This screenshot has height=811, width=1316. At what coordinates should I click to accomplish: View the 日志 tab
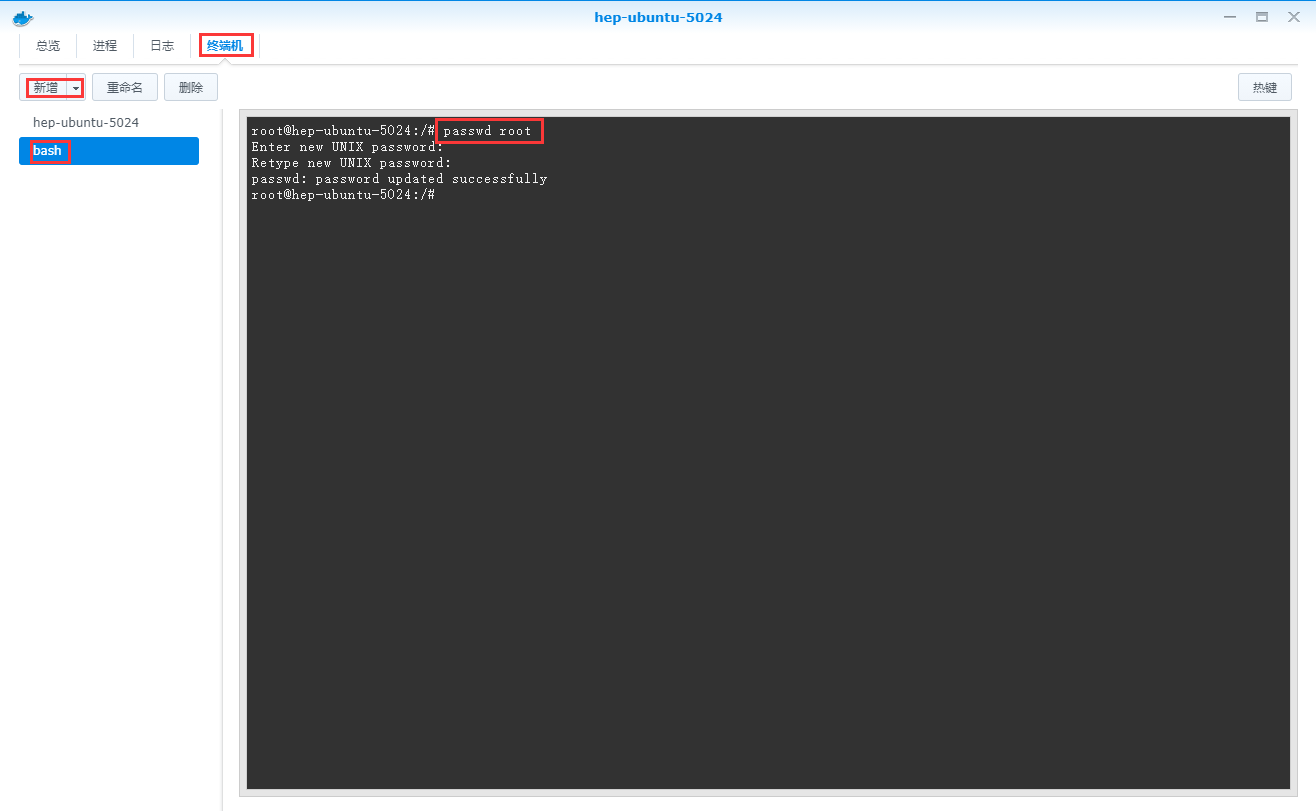pos(162,46)
